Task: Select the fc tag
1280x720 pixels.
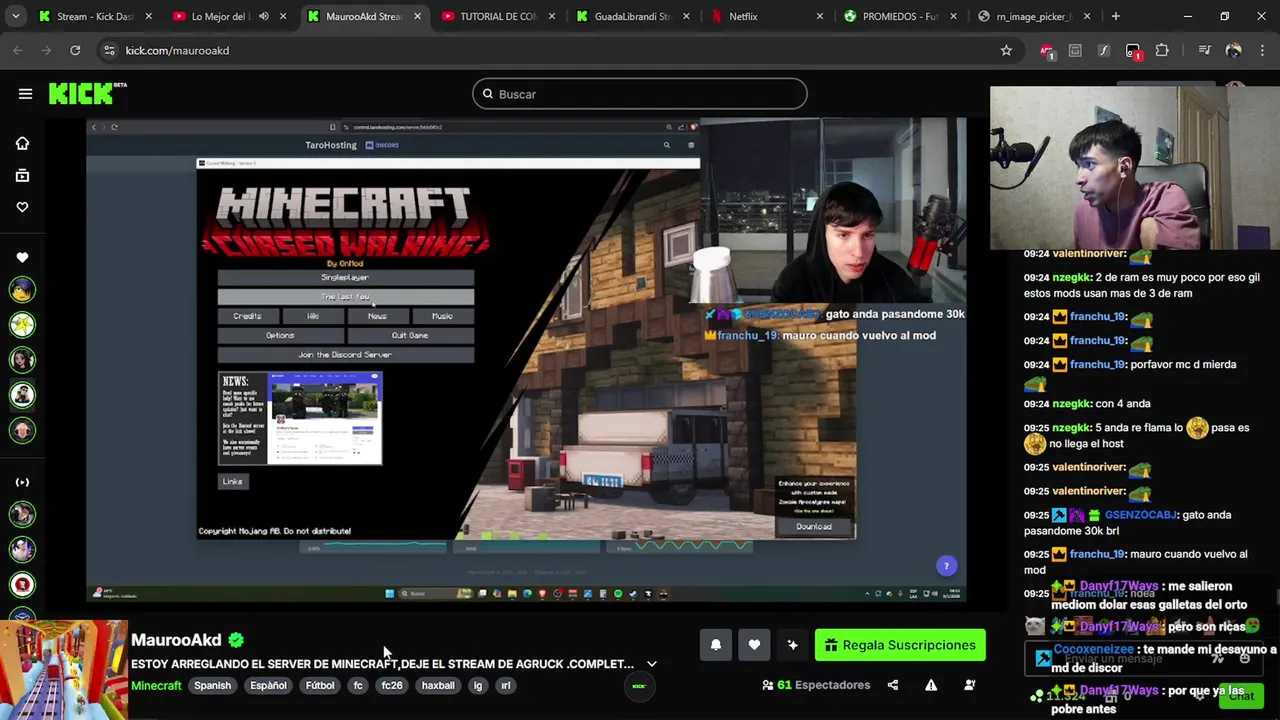Action: [x=358, y=686]
